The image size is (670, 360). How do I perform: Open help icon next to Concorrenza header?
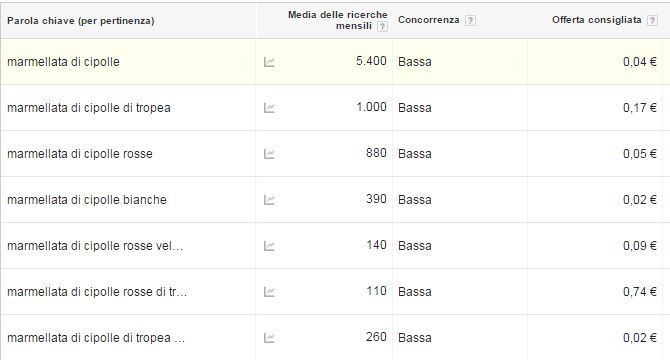(470, 20)
